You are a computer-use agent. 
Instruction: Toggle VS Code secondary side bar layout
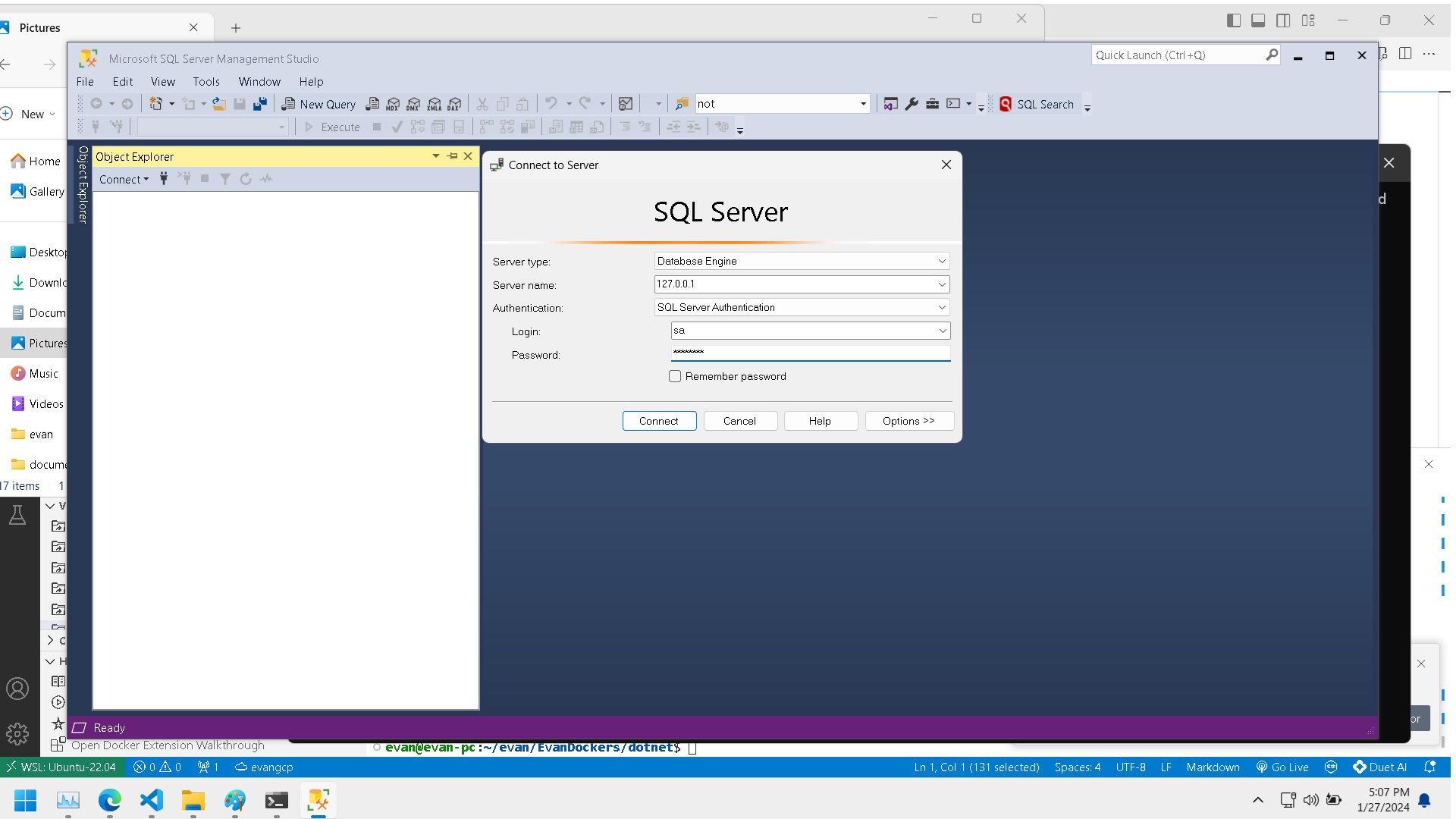(x=1283, y=20)
